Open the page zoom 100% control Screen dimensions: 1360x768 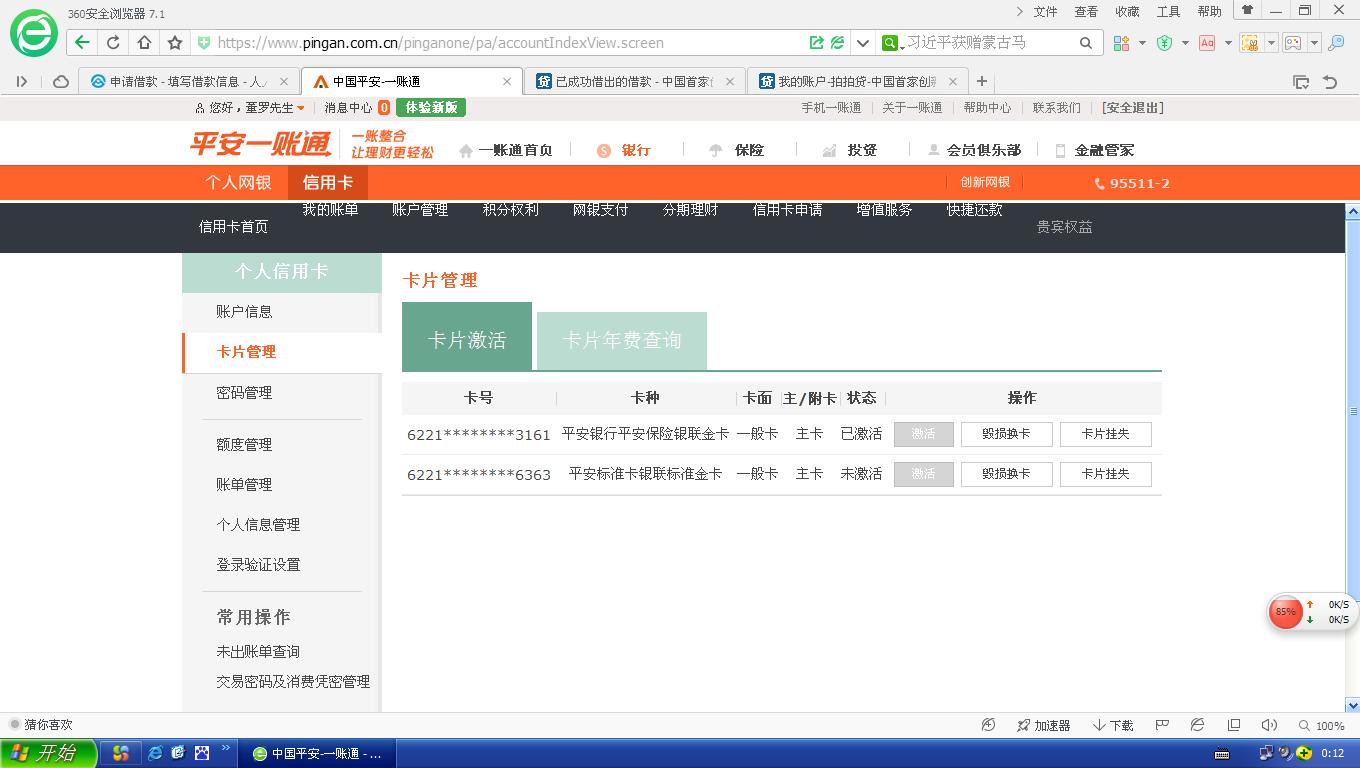point(1321,725)
